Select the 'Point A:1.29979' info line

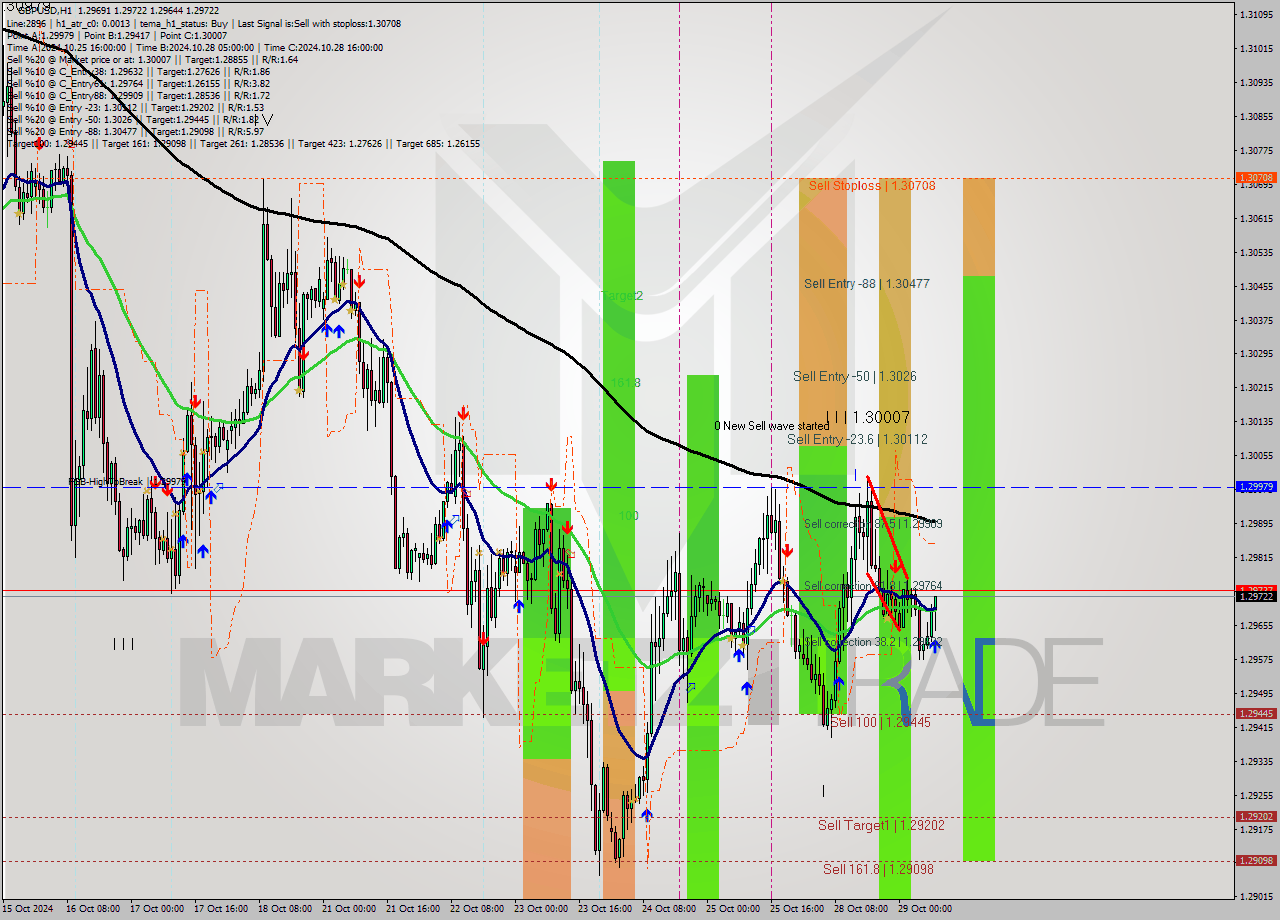[42, 34]
